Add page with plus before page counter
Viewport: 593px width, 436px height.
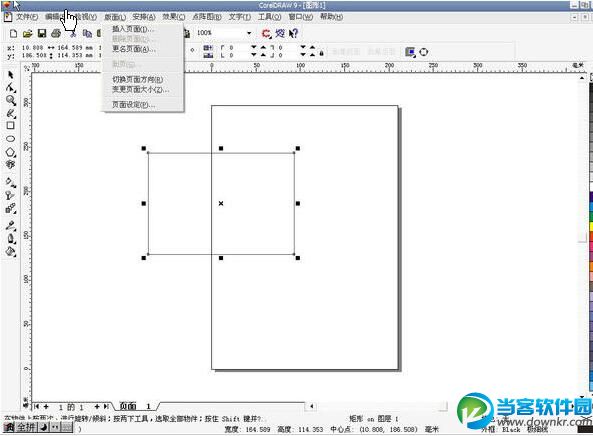coord(46,407)
